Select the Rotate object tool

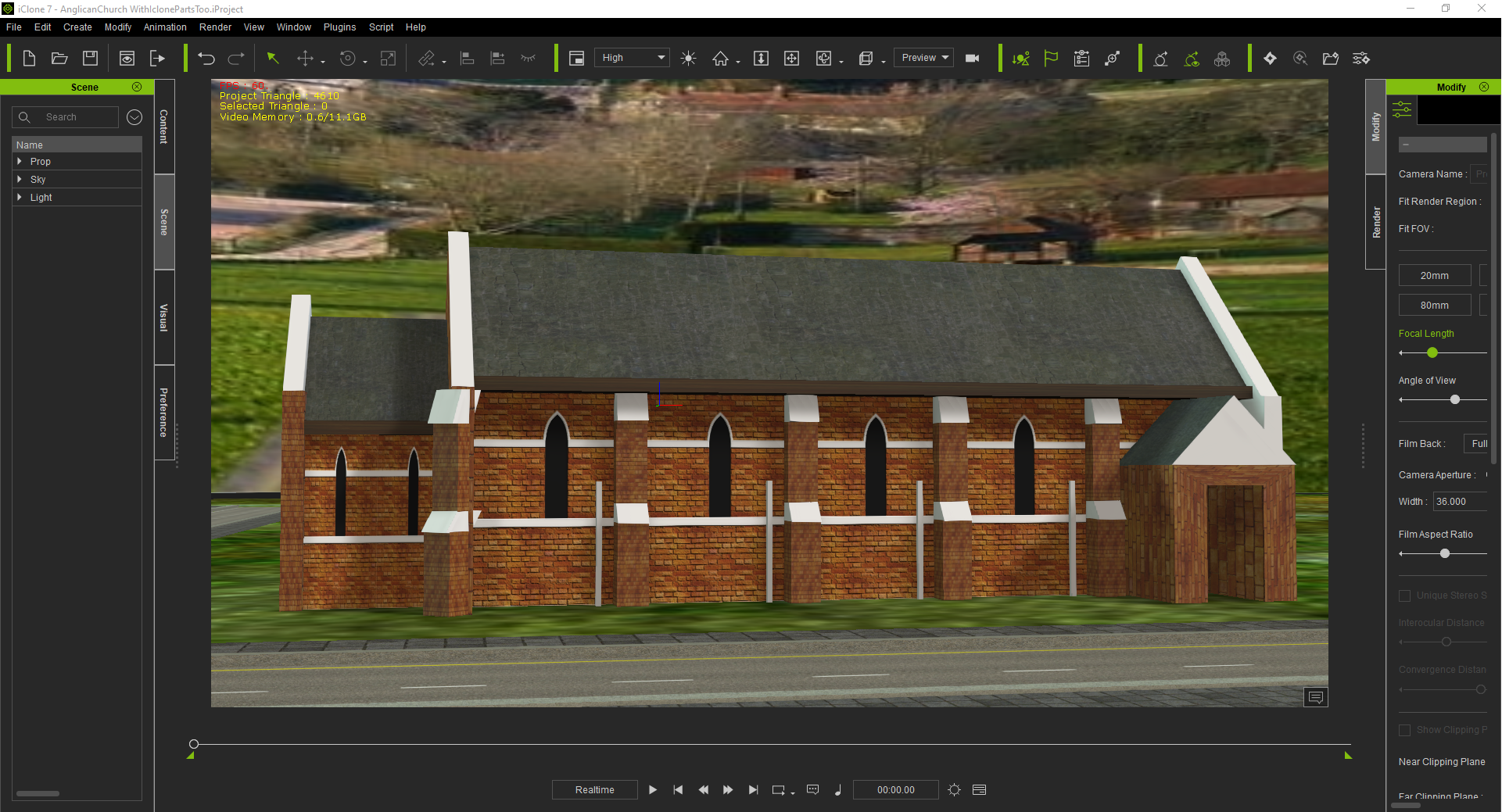click(x=347, y=58)
